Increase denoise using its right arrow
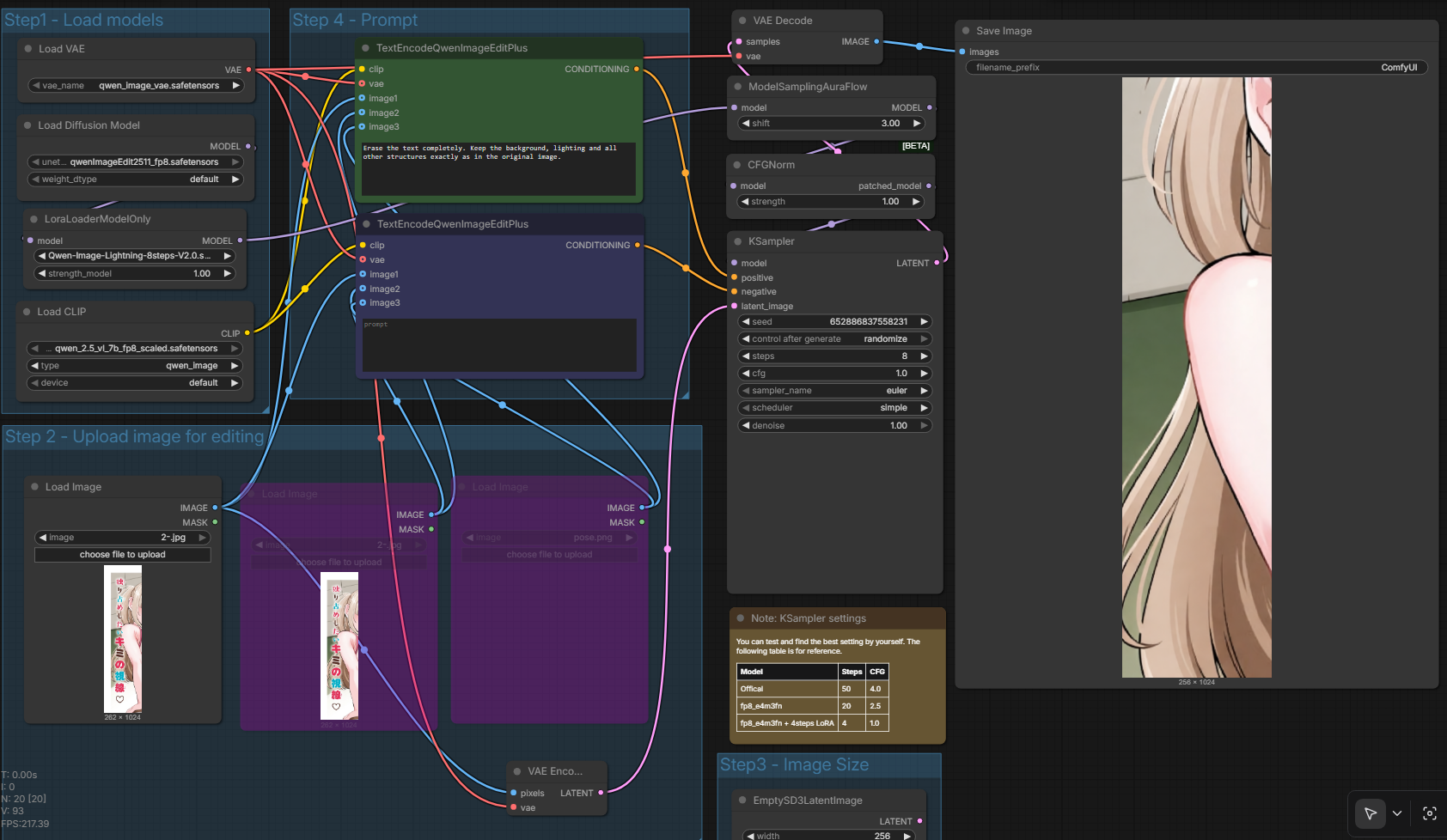The width and height of the screenshot is (1447, 840). (x=925, y=426)
